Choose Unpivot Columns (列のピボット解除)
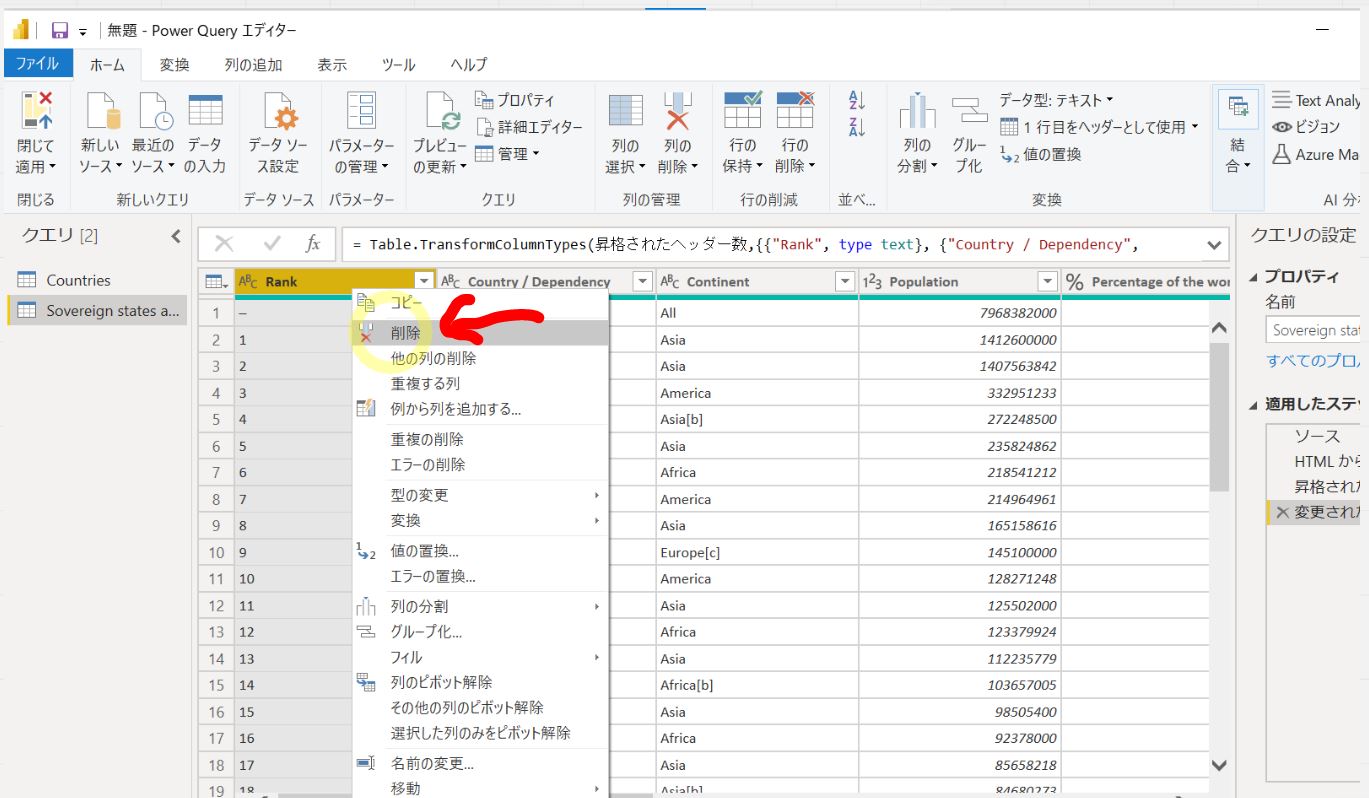Image resolution: width=1369 pixels, height=798 pixels. (x=481, y=682)
